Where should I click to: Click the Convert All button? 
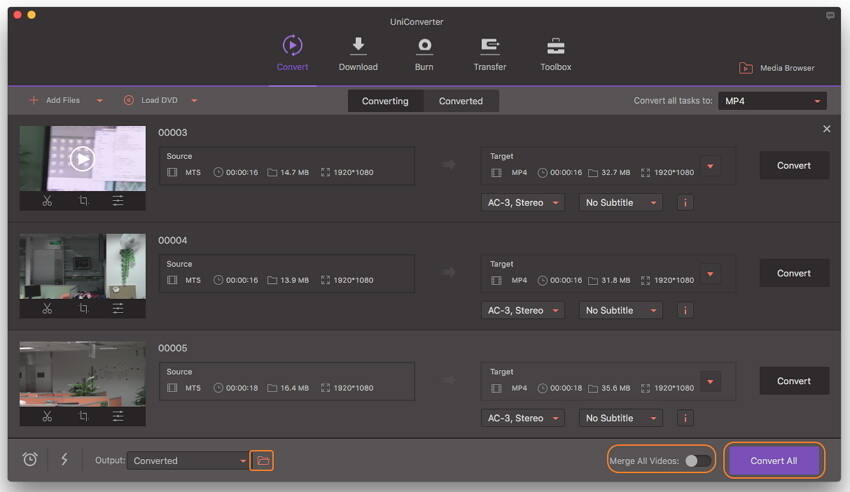(x=774, y=461)
